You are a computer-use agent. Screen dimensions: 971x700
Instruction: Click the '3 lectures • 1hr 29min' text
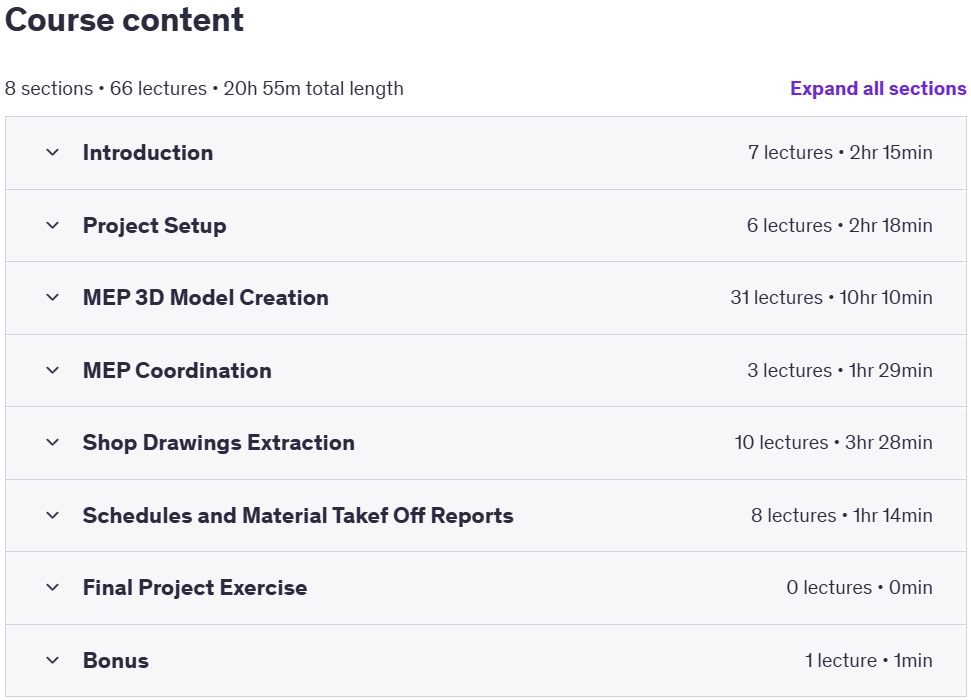840,370
